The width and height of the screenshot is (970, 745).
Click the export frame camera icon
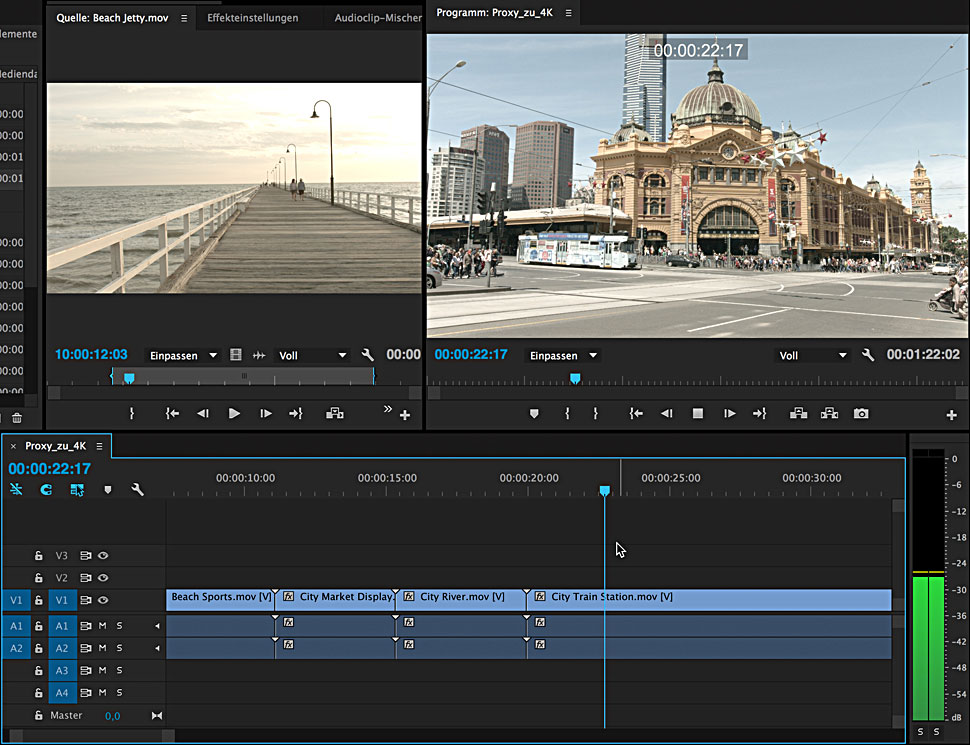[x=861, y=414]
